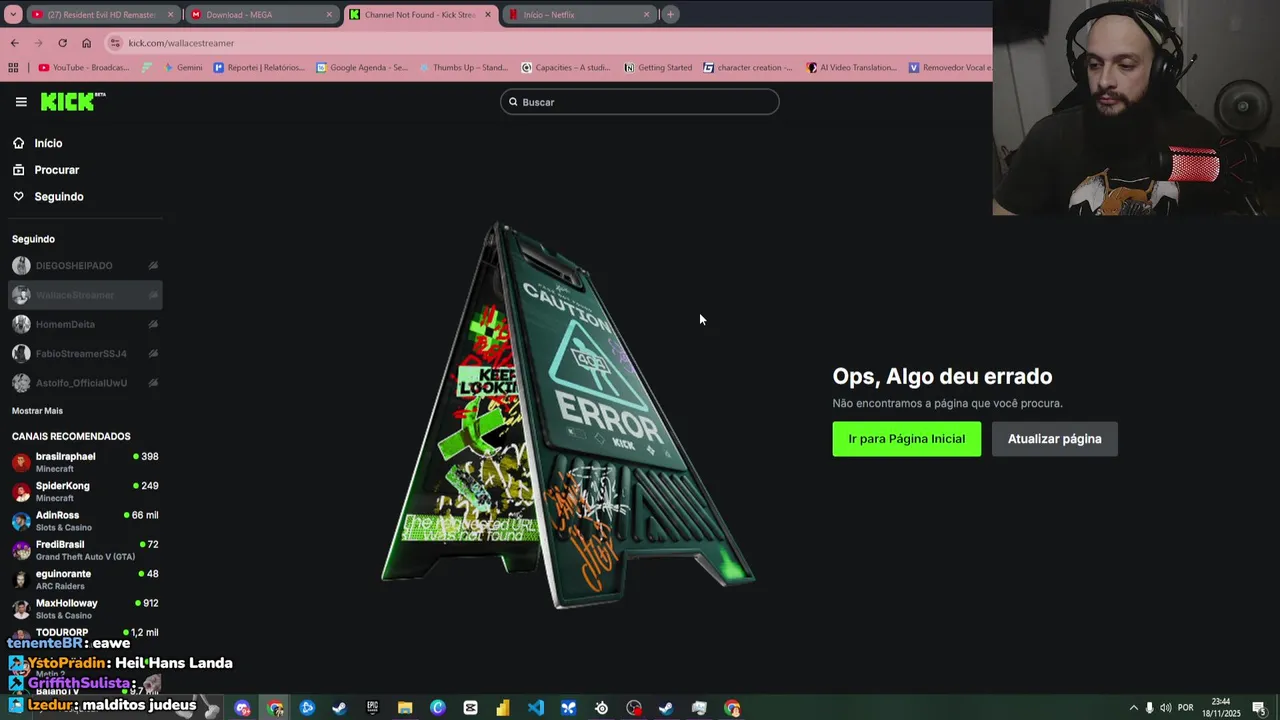This screenshot has width=1280, height=720.
Task: Go back with browser back arrow
Action: pyautogui.click(x=14, y=43)
